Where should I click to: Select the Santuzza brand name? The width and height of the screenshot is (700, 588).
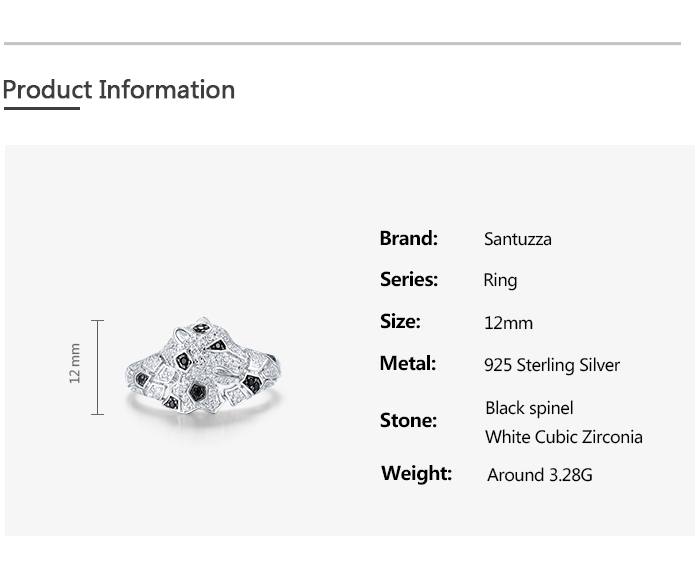517,239
